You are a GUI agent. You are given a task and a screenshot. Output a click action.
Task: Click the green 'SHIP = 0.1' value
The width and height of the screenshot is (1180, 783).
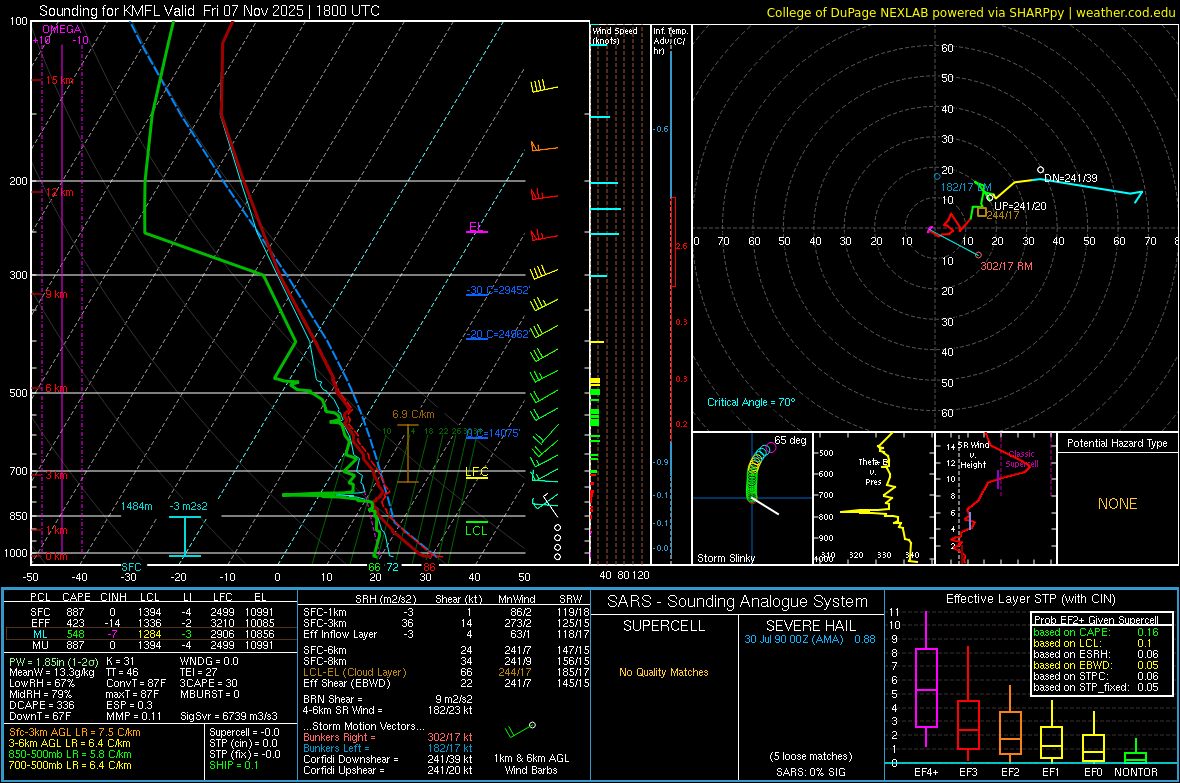point(234,766)
